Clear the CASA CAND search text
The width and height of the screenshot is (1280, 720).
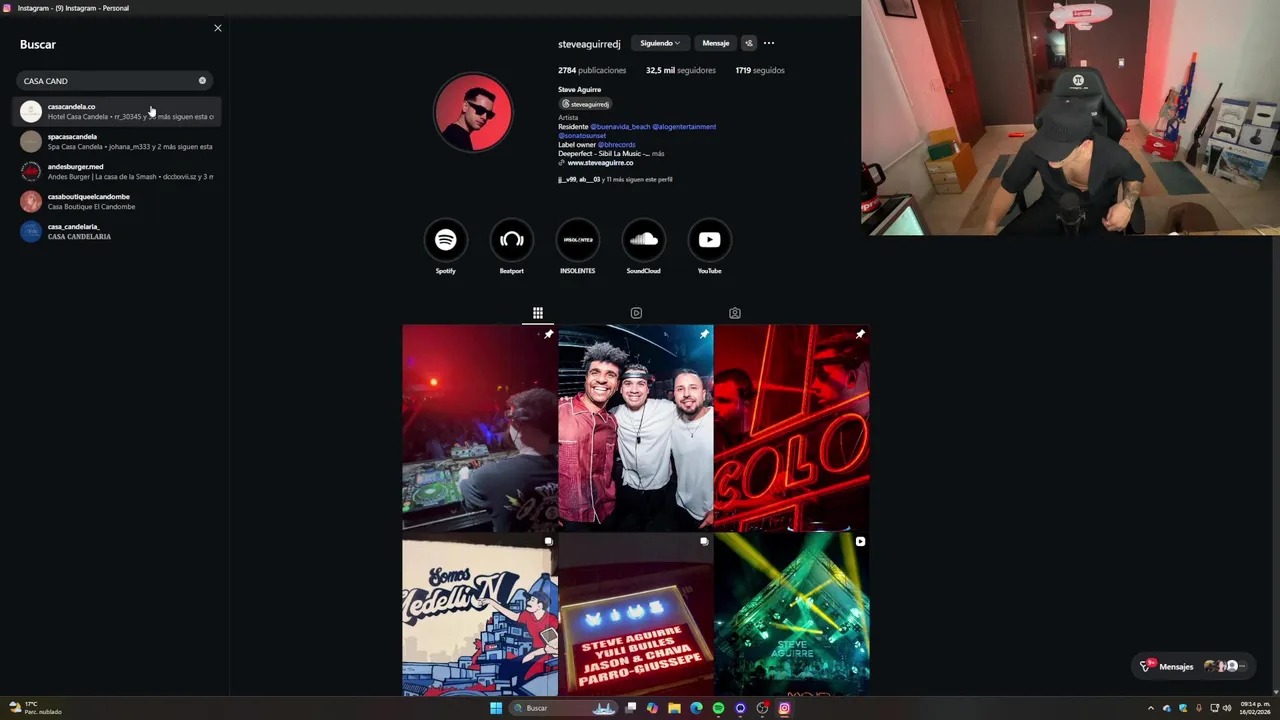[x=202, y=81]
